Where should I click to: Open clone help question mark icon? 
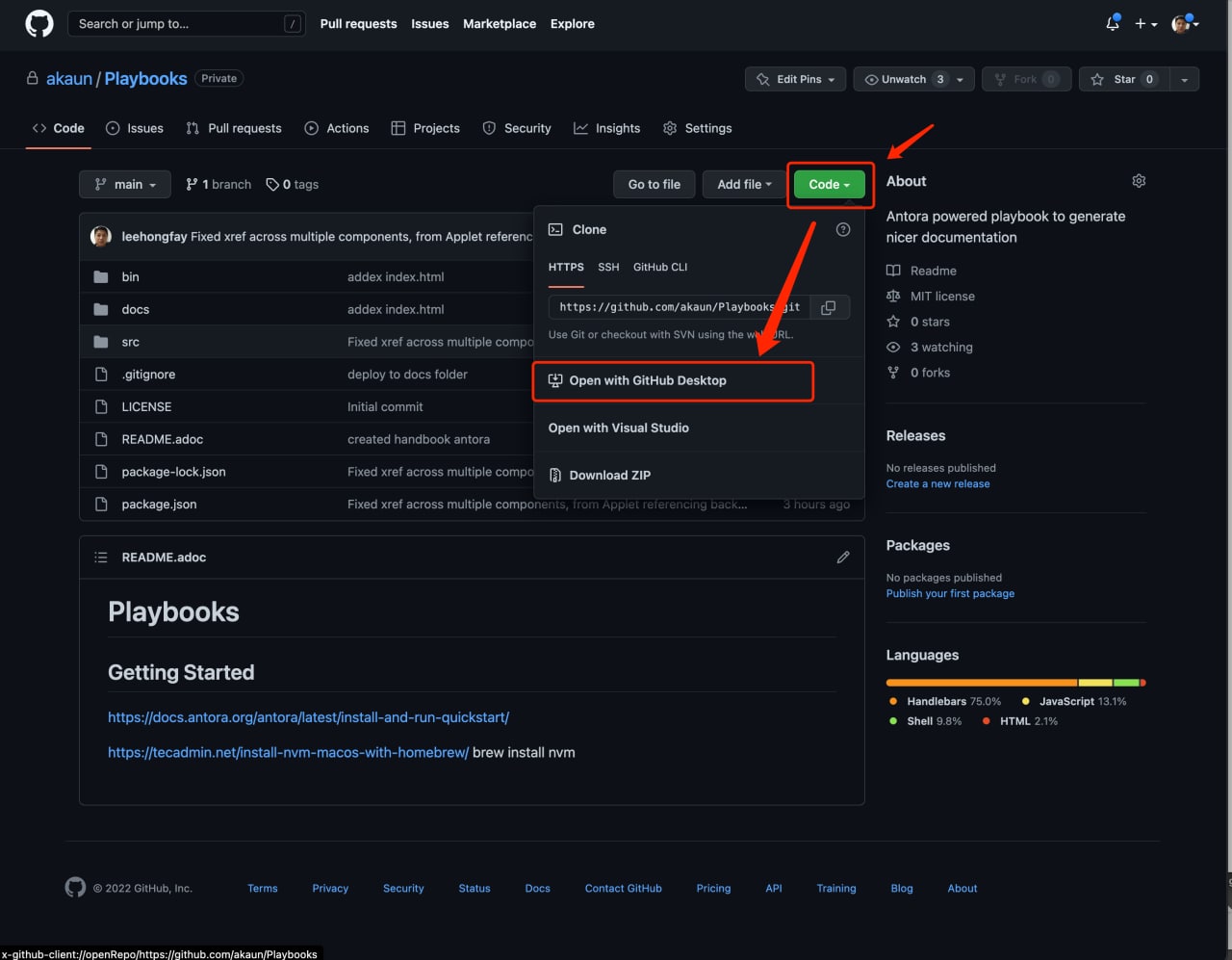843,229
